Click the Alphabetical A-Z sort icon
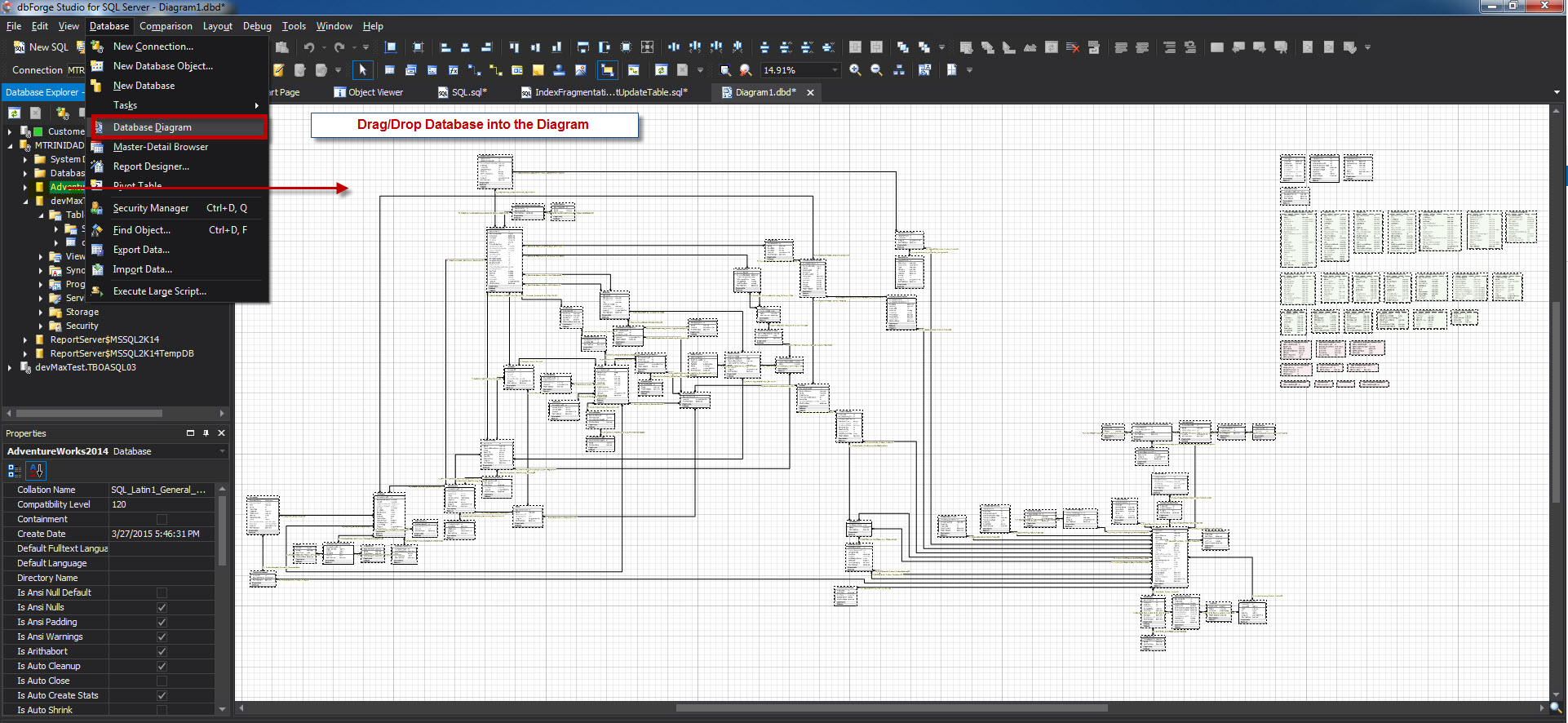Screen dimensions: 1568x723 point(37,471)
